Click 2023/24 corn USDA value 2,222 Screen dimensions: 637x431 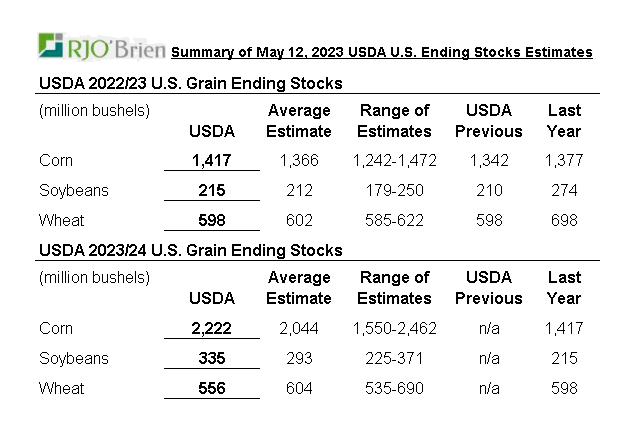click(211, 328)
